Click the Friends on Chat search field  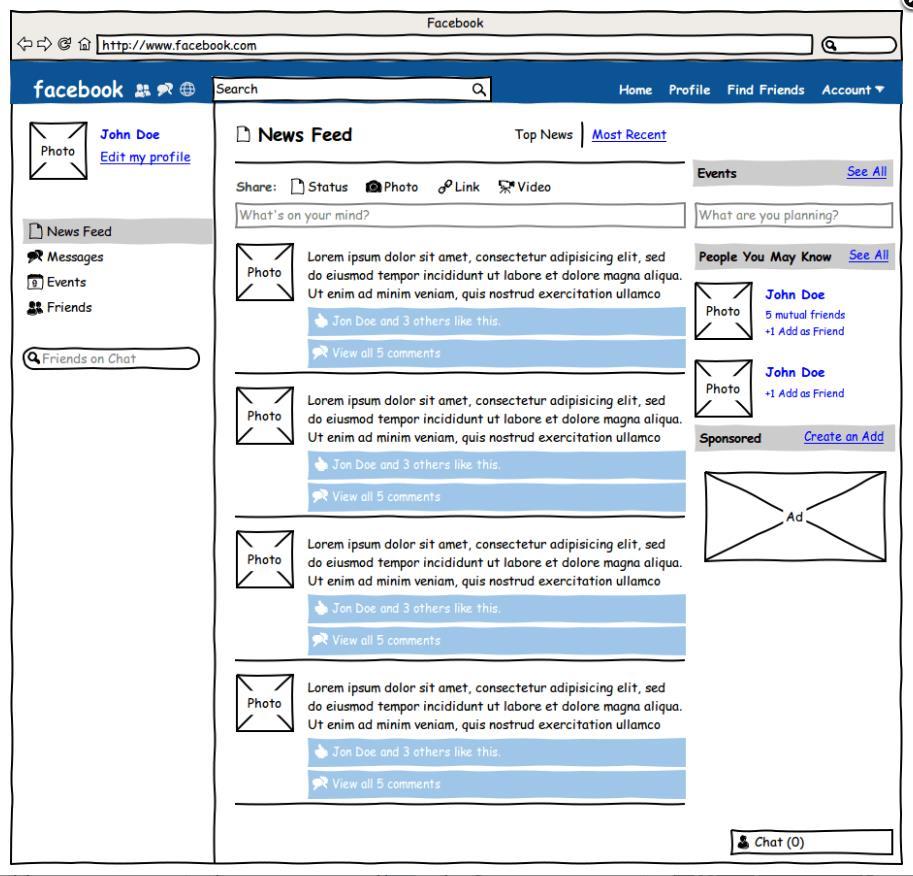click(x=111, y=358)
